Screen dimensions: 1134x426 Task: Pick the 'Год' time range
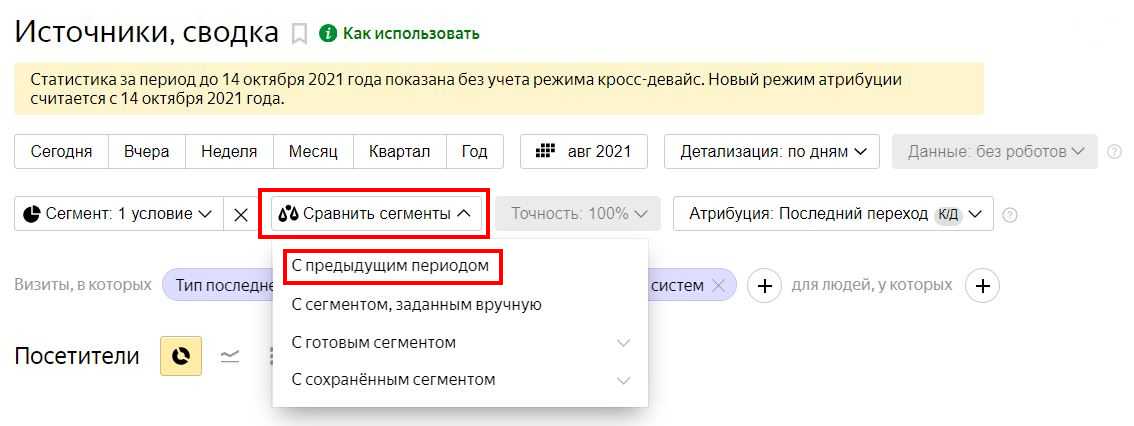[474, 152]
